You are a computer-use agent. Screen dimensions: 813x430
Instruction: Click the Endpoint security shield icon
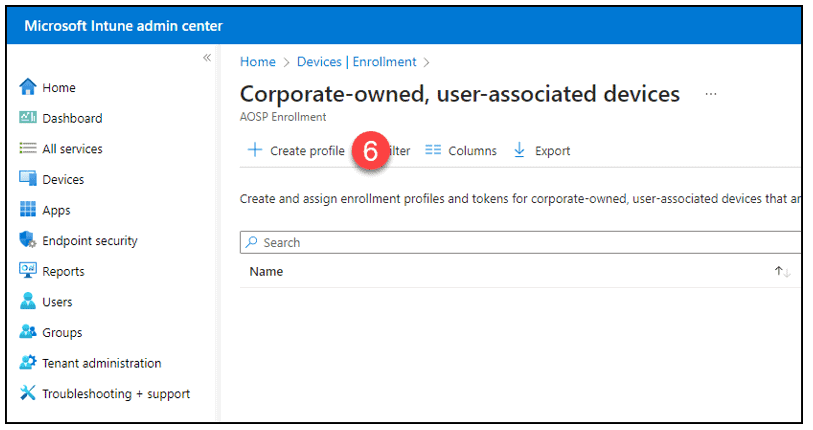click(x=27, y=240)
